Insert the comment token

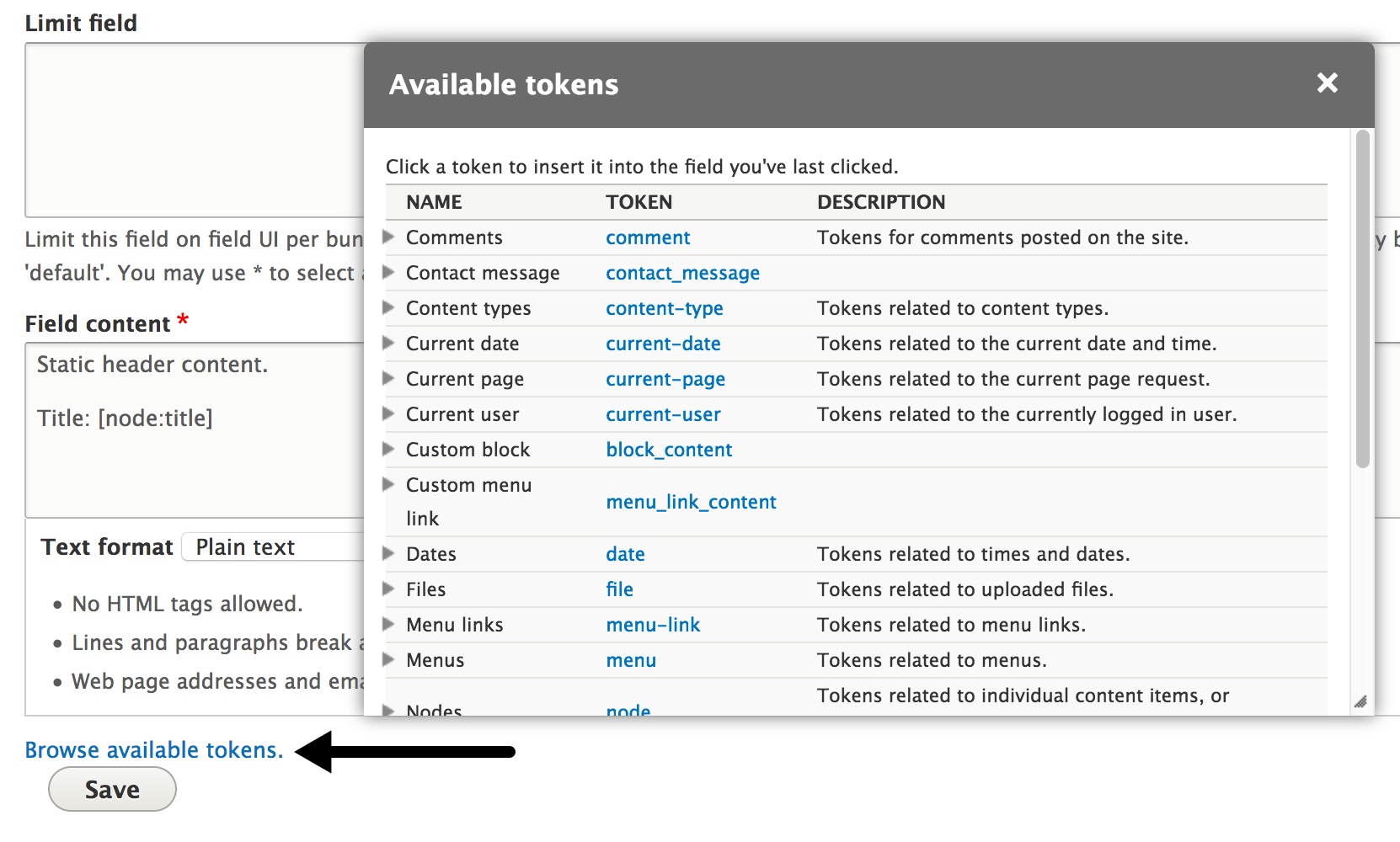point(647,237)
